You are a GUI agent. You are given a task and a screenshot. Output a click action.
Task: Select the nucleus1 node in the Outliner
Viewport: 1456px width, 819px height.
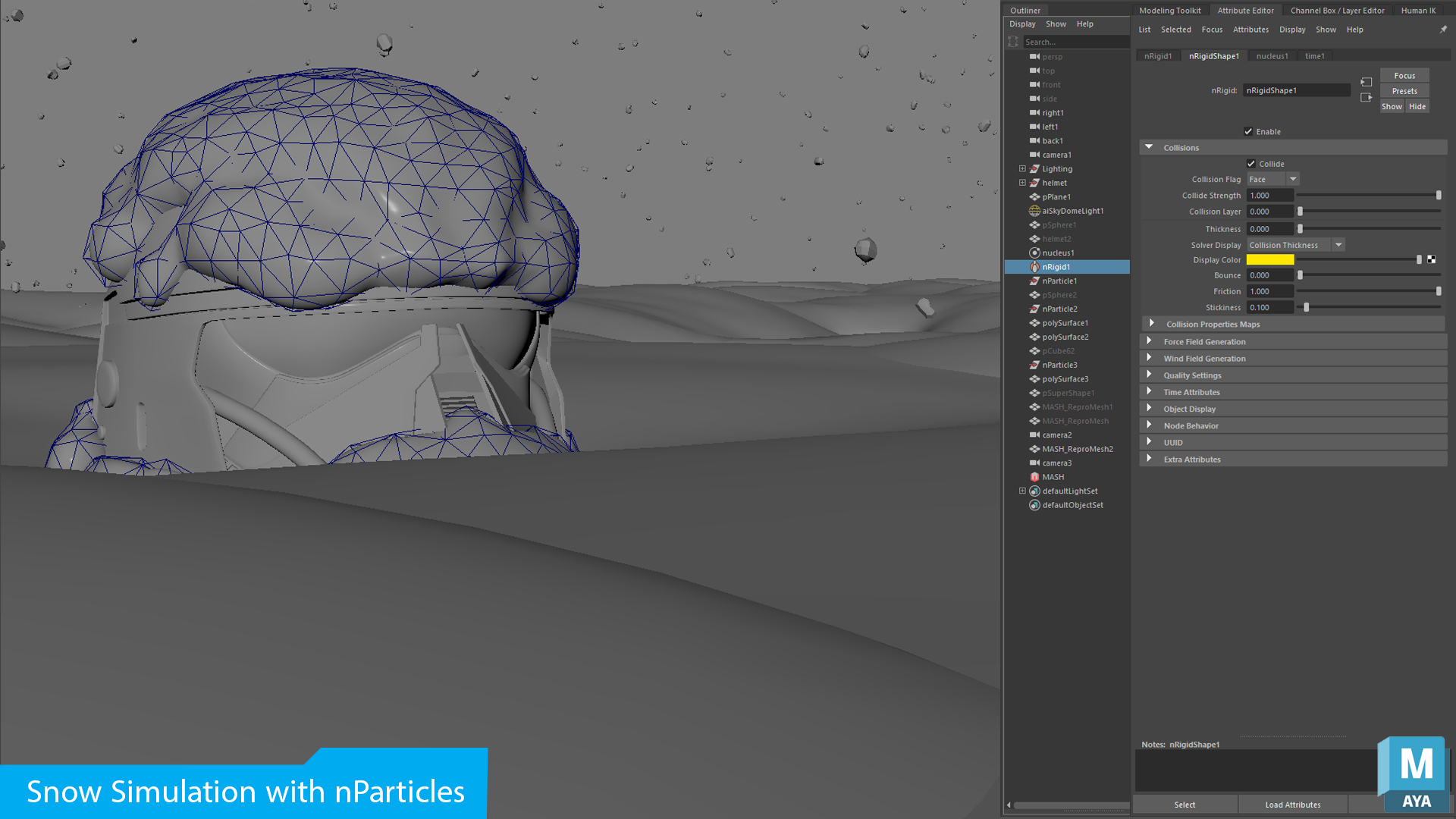click(x=1059, y=253)
